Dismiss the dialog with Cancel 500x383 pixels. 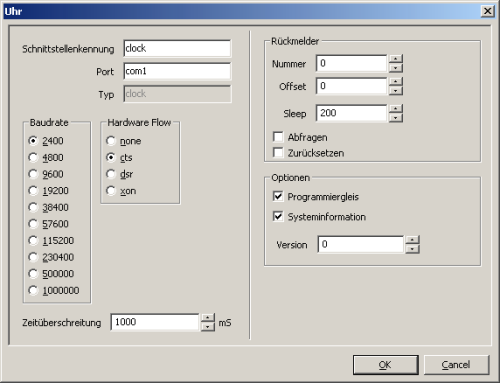click(x=456, y=365)
